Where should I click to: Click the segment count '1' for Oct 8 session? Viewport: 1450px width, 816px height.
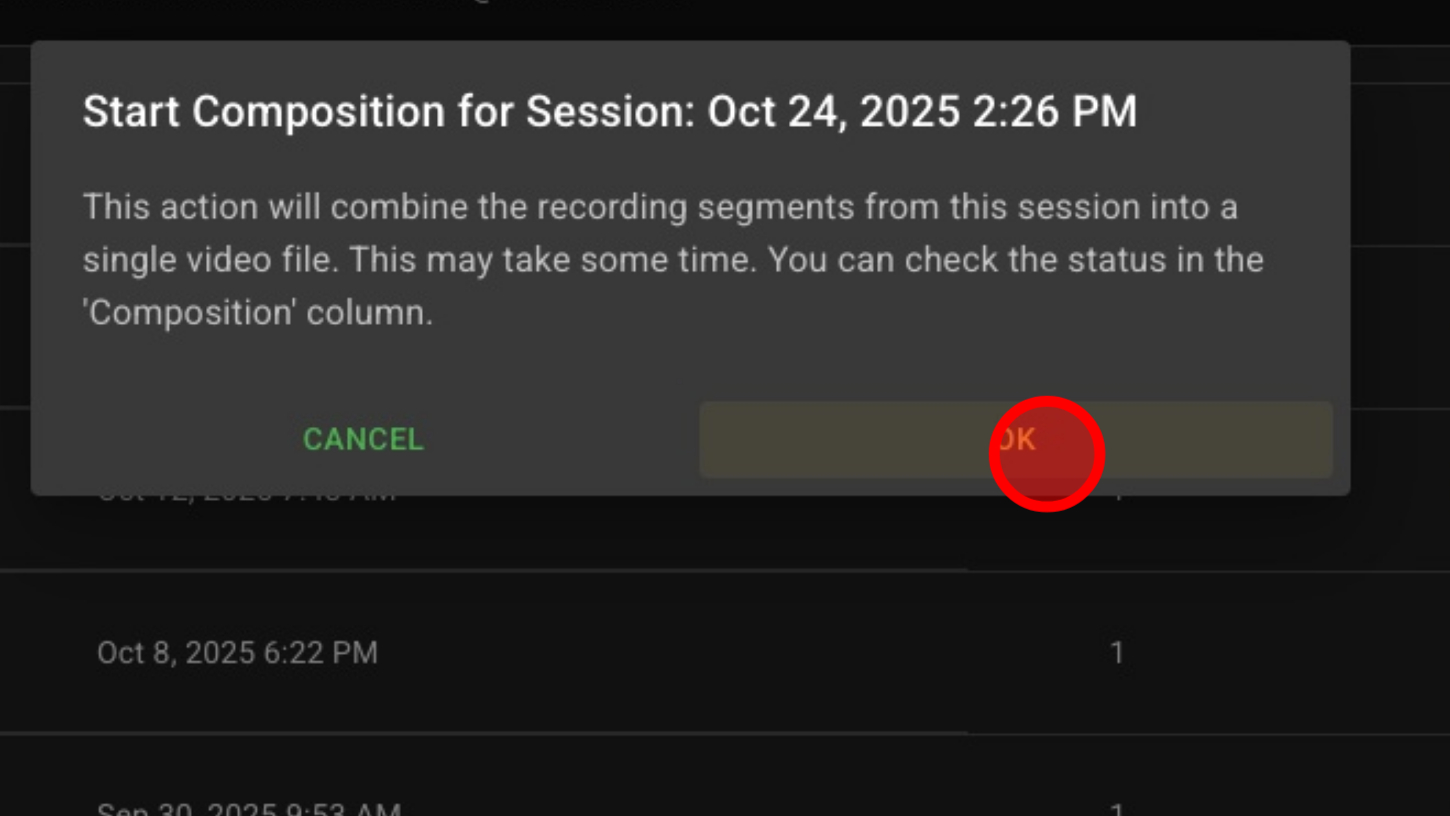(1117, 653)
